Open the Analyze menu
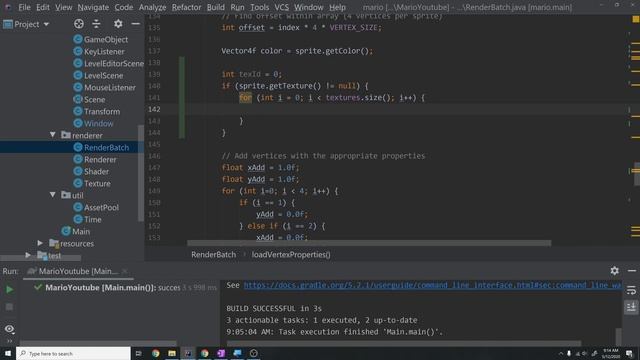Screen dimensions: 640x360 pos(152,7)
